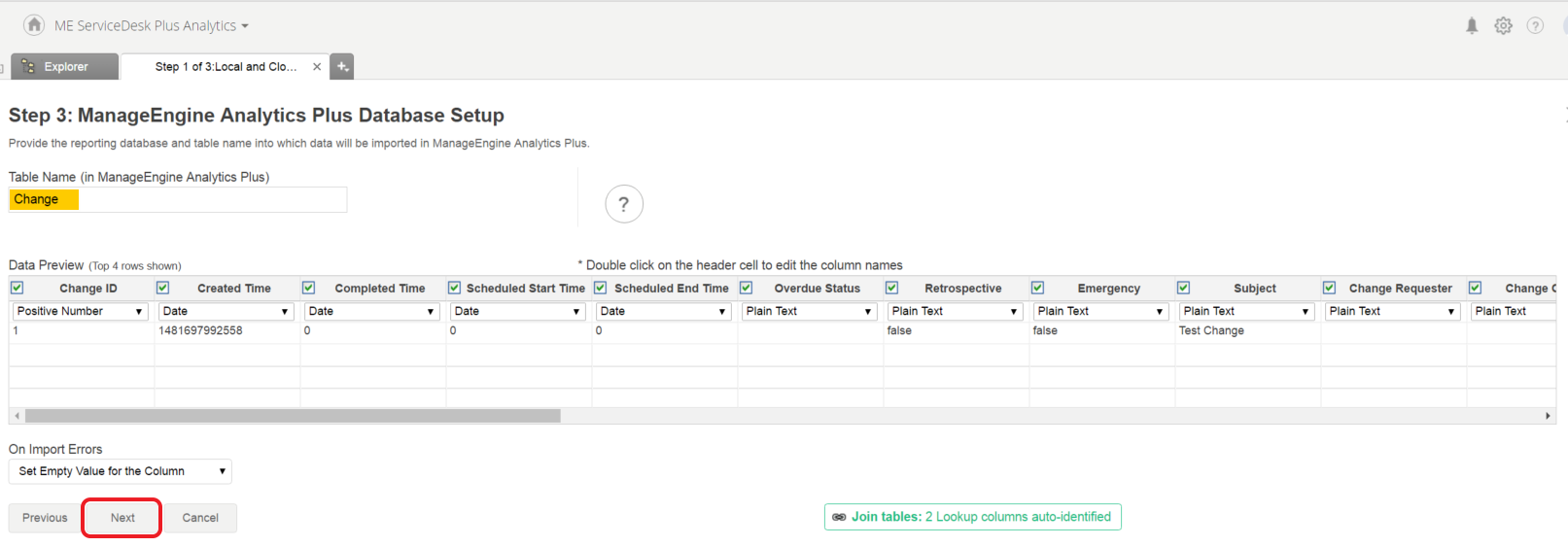Viewport: 1568px width, 547px height.
Task: Uncheck the Change ID column checkbox
Action: click(x=17, y=288)
